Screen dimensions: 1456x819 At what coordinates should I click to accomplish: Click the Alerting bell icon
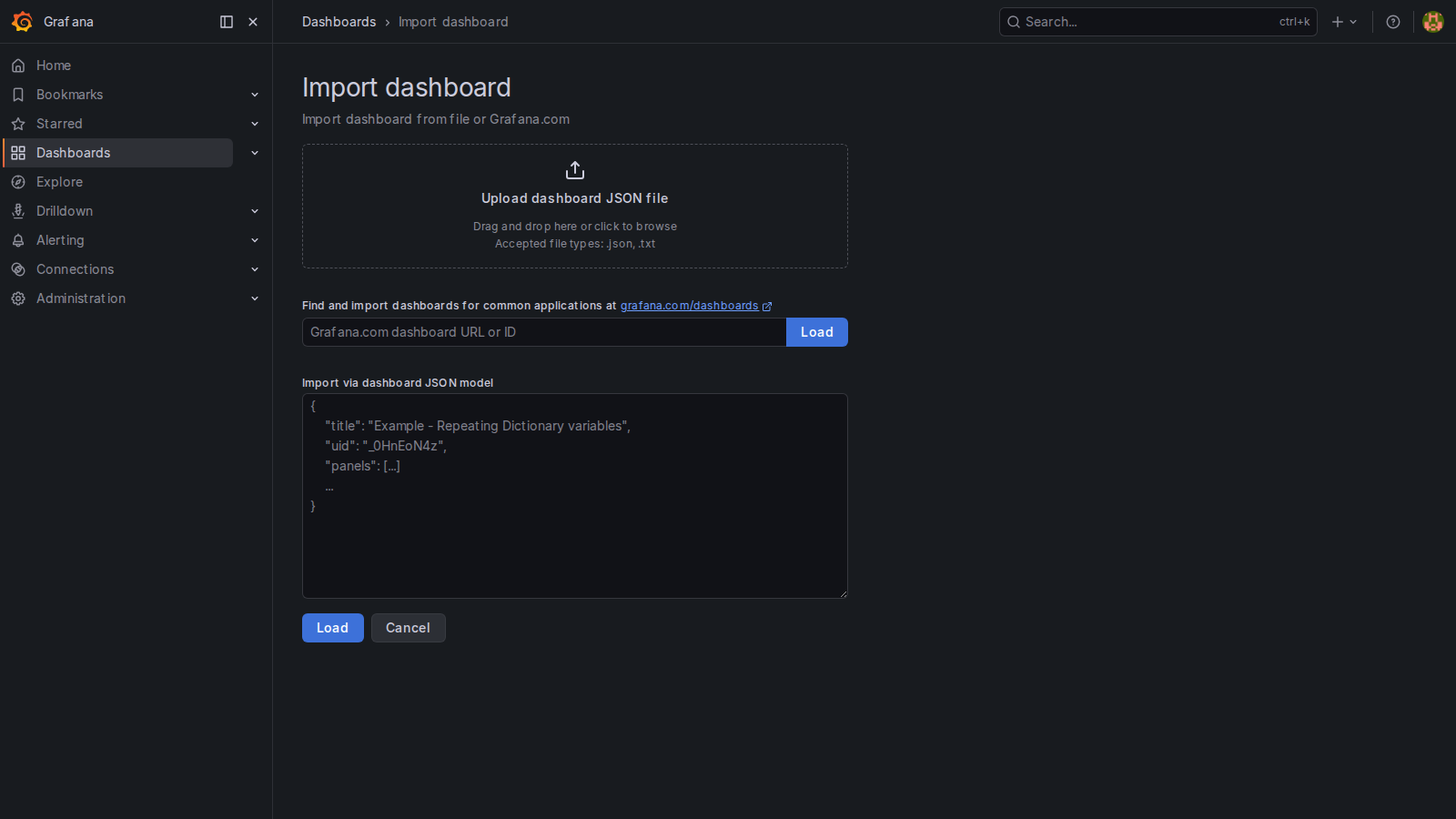18,240
